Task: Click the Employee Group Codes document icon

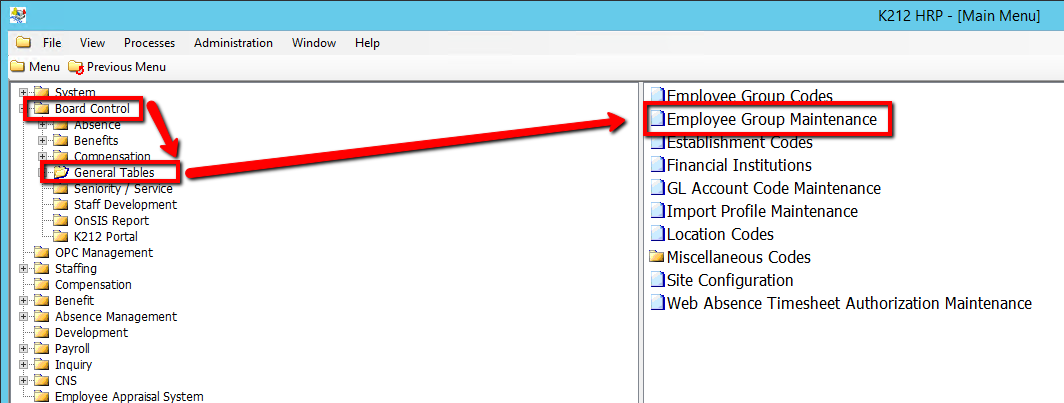Action: point(657,97)
